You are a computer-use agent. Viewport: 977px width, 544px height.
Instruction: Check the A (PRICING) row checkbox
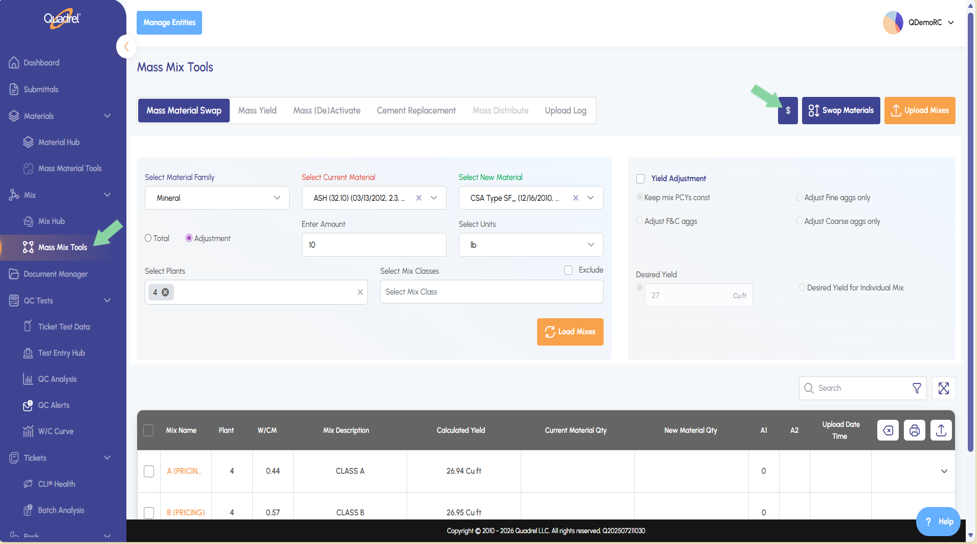click(x=149, y=471)
